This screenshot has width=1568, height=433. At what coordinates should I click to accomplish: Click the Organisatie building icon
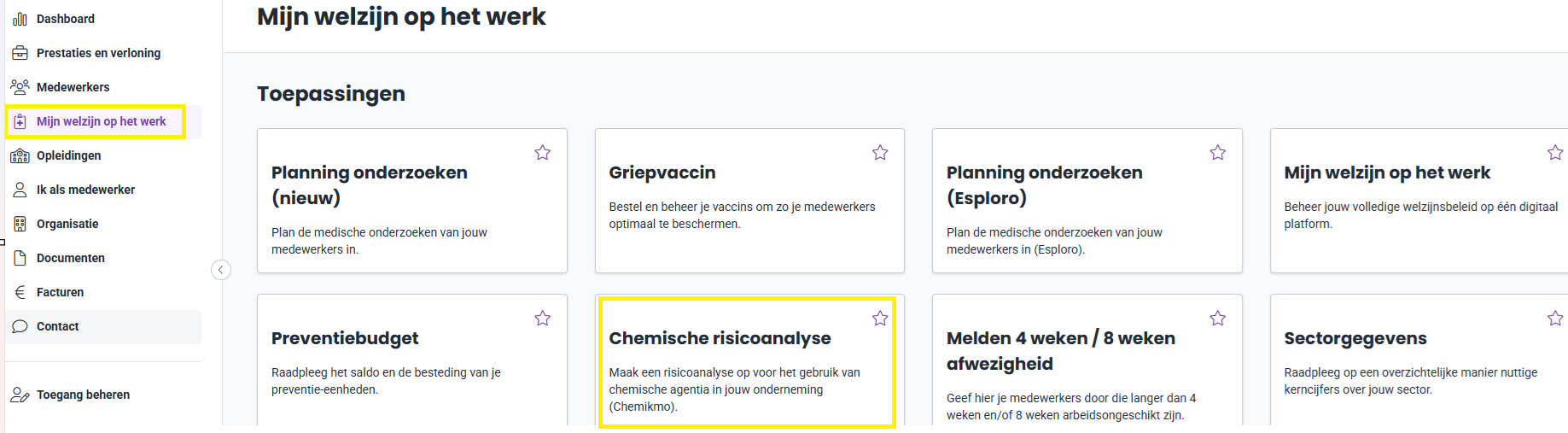click(20, 224)
